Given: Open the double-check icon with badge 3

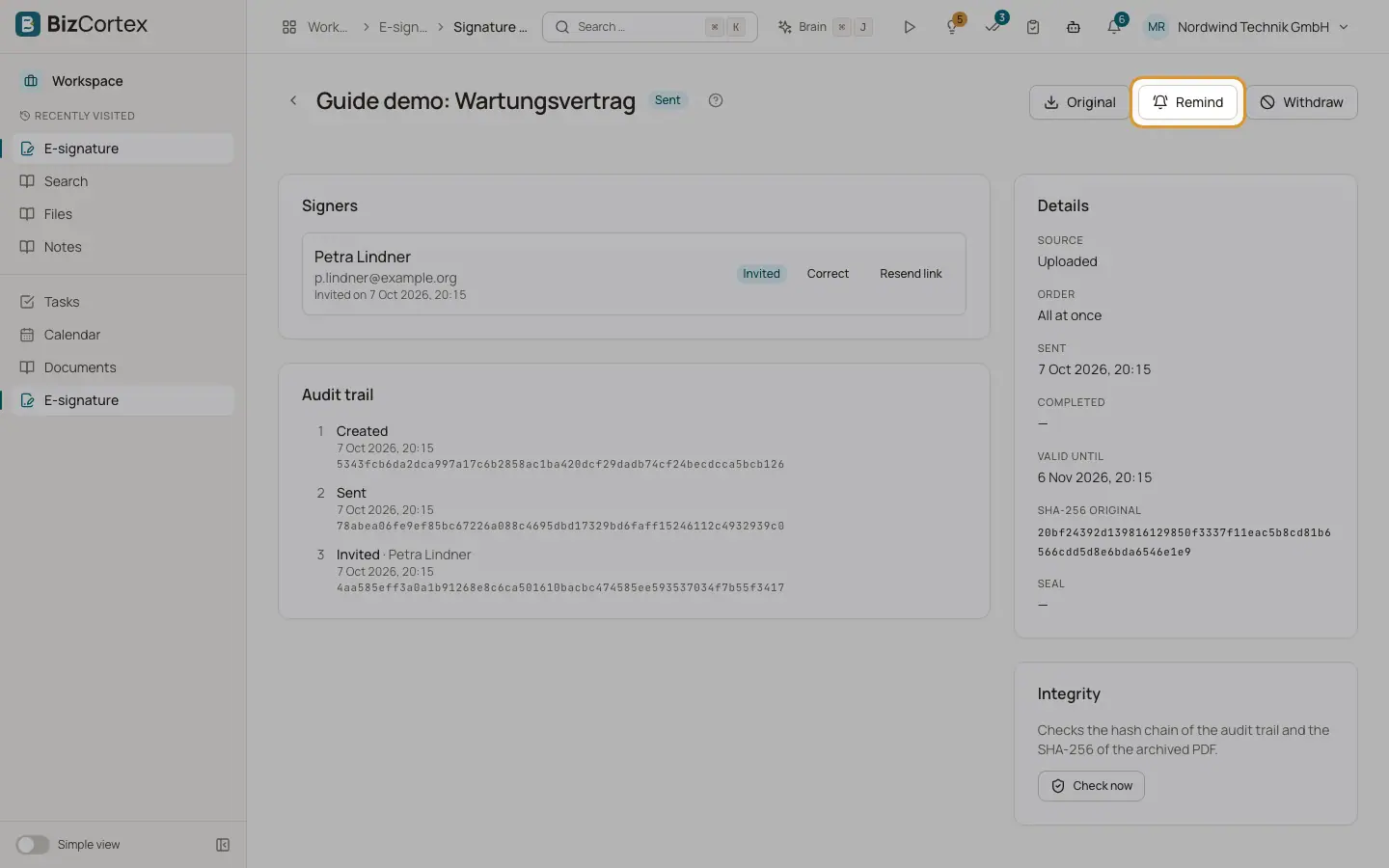Looking at the screenshot, I should point(994,26).
